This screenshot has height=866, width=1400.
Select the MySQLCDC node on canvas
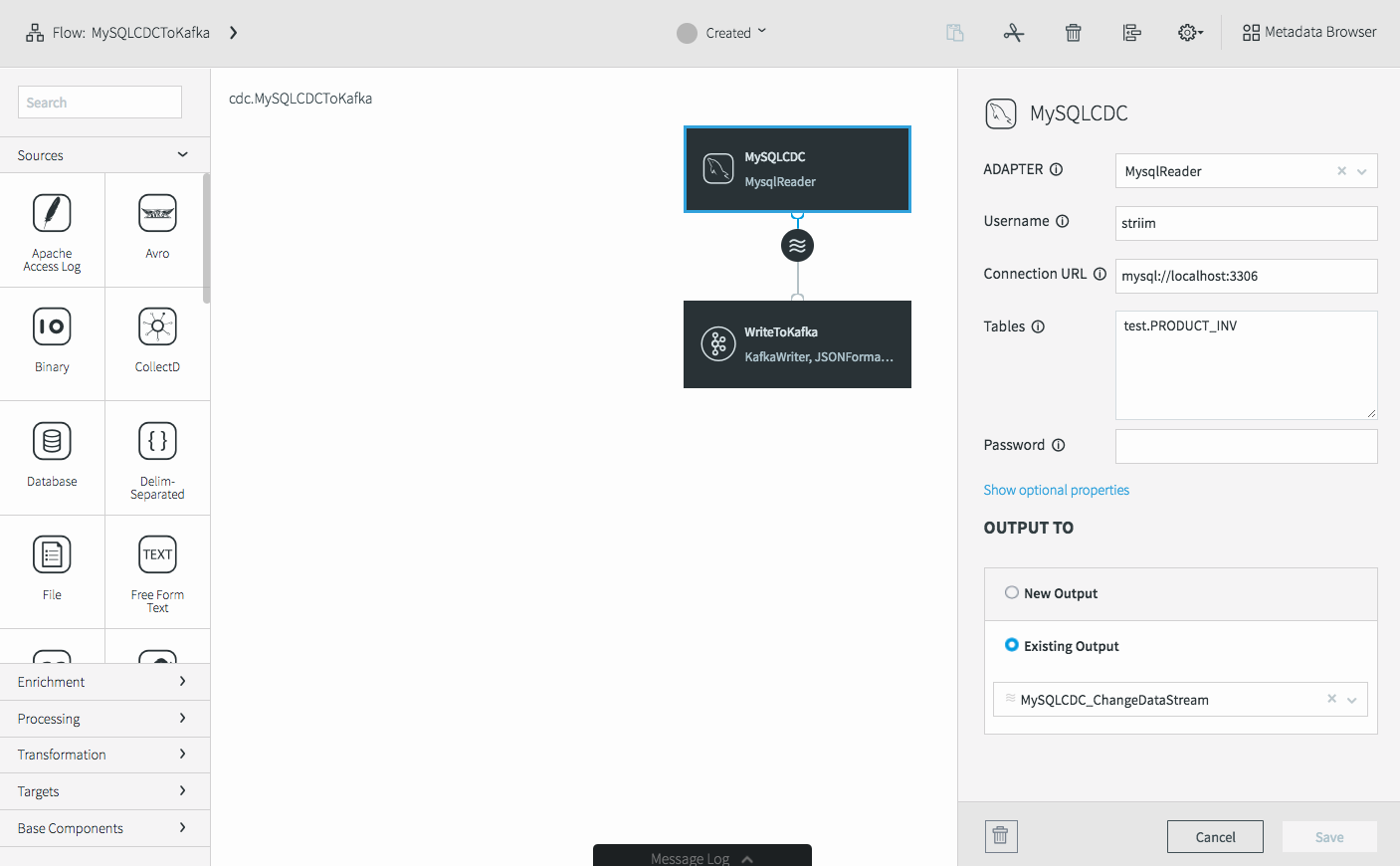click(797, 169)
